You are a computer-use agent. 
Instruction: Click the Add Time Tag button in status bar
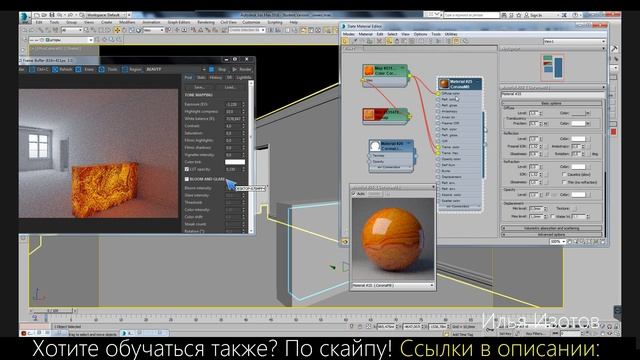(462, 335)
